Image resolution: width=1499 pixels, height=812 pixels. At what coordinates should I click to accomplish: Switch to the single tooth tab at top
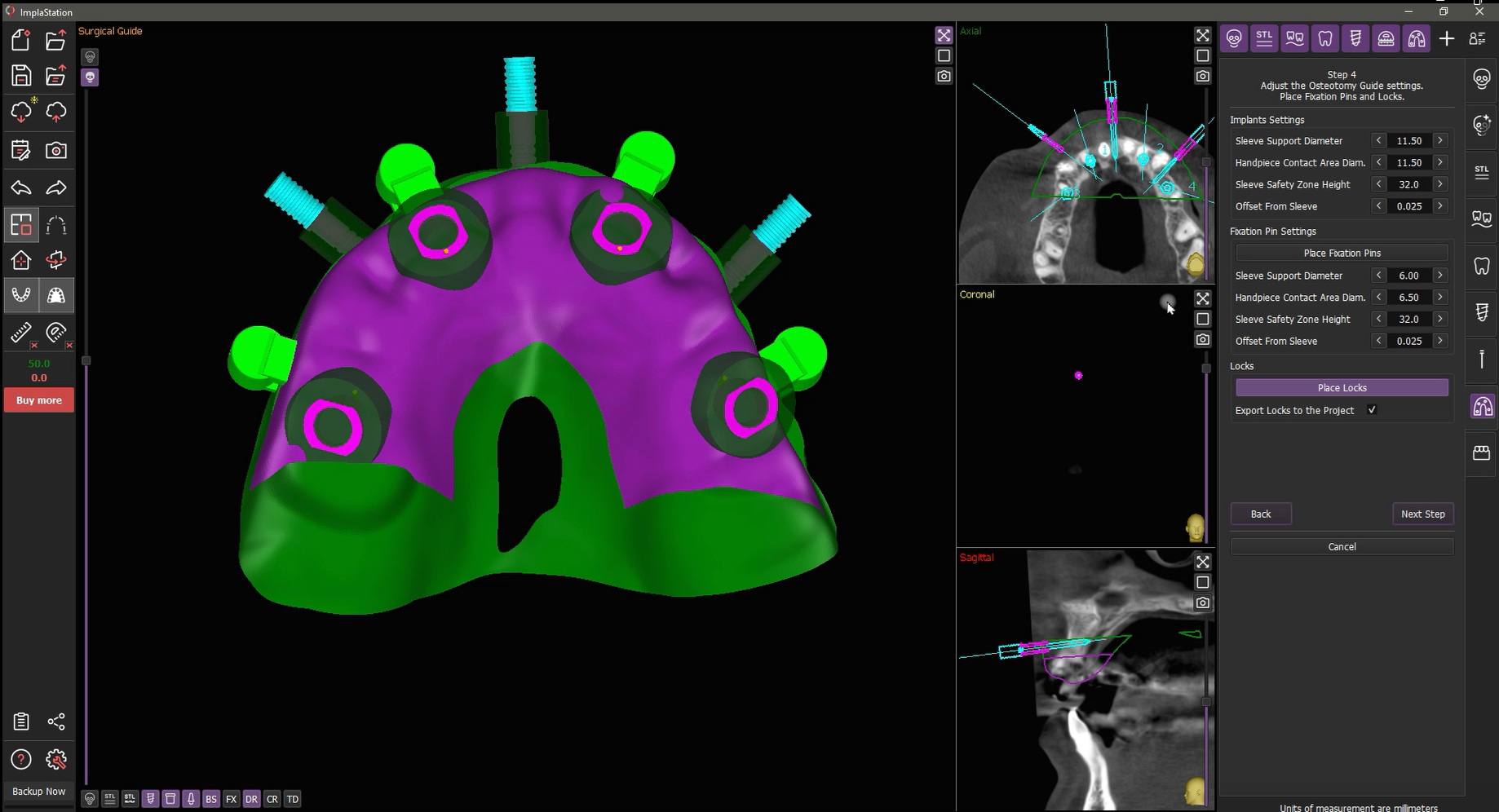pos(1325,38)
